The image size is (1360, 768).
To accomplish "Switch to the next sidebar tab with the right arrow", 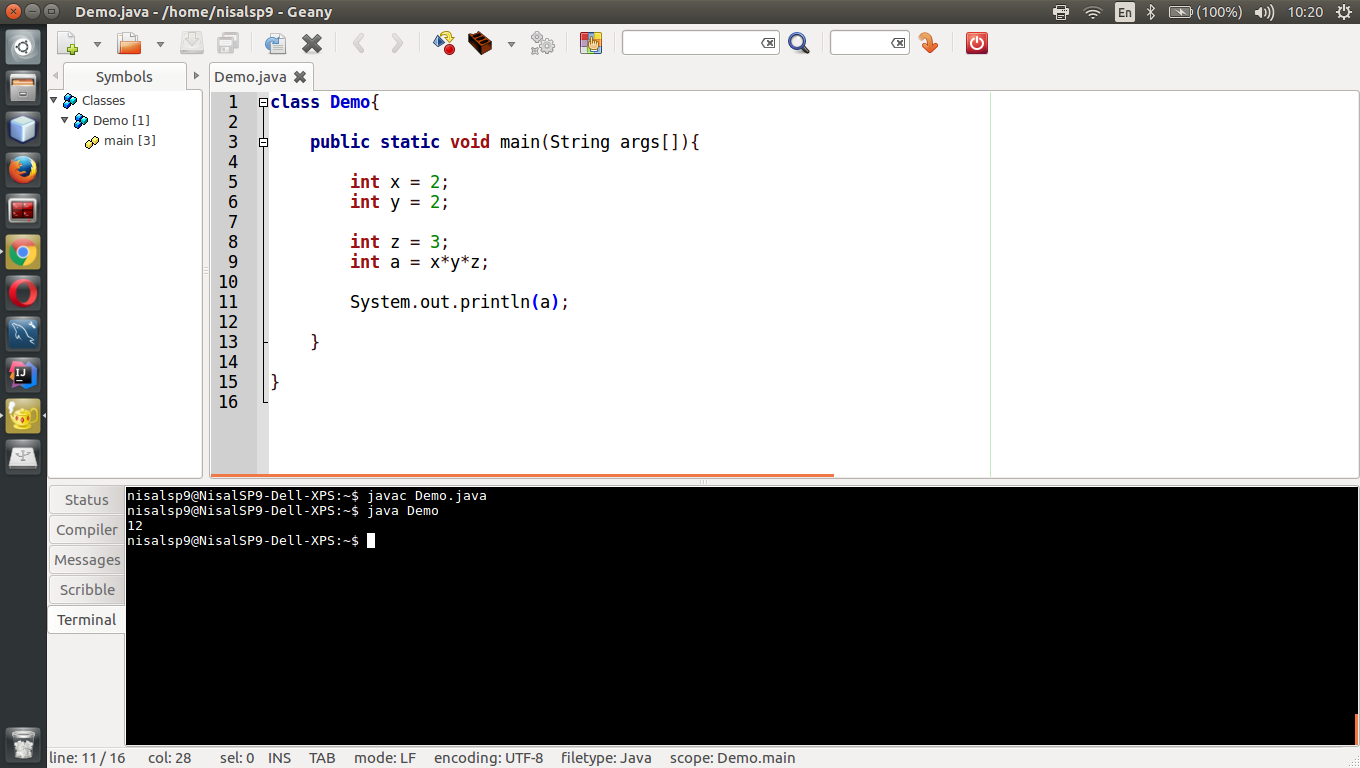I will (194, 77).
